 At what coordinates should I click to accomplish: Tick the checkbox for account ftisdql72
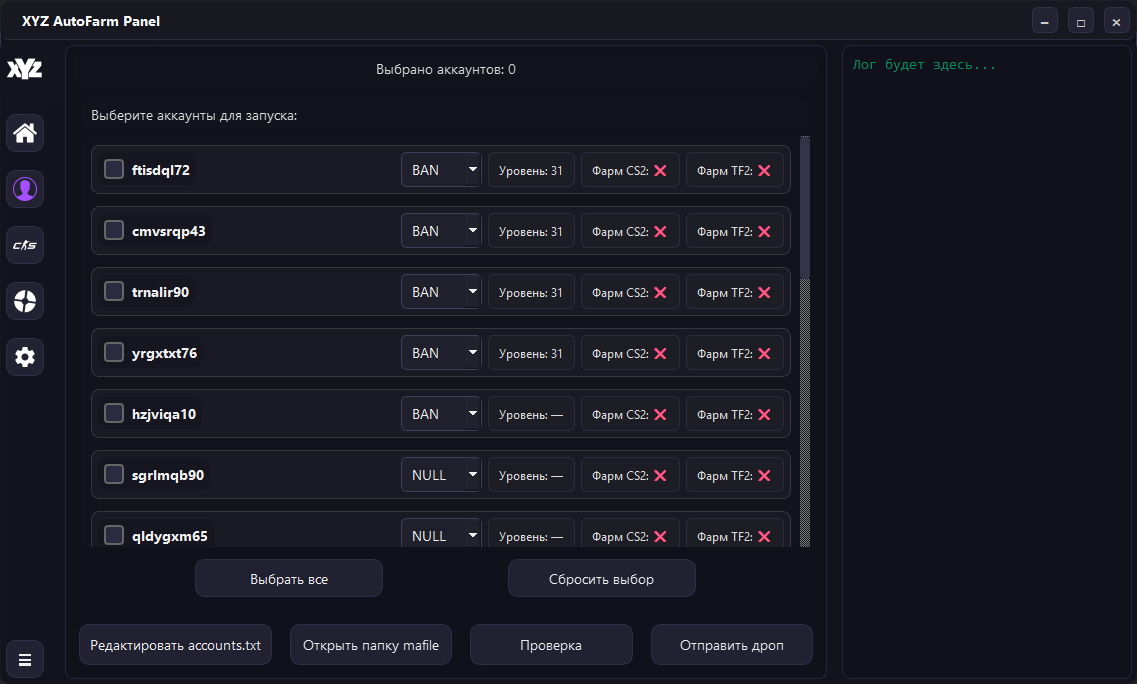click(114, 170)
